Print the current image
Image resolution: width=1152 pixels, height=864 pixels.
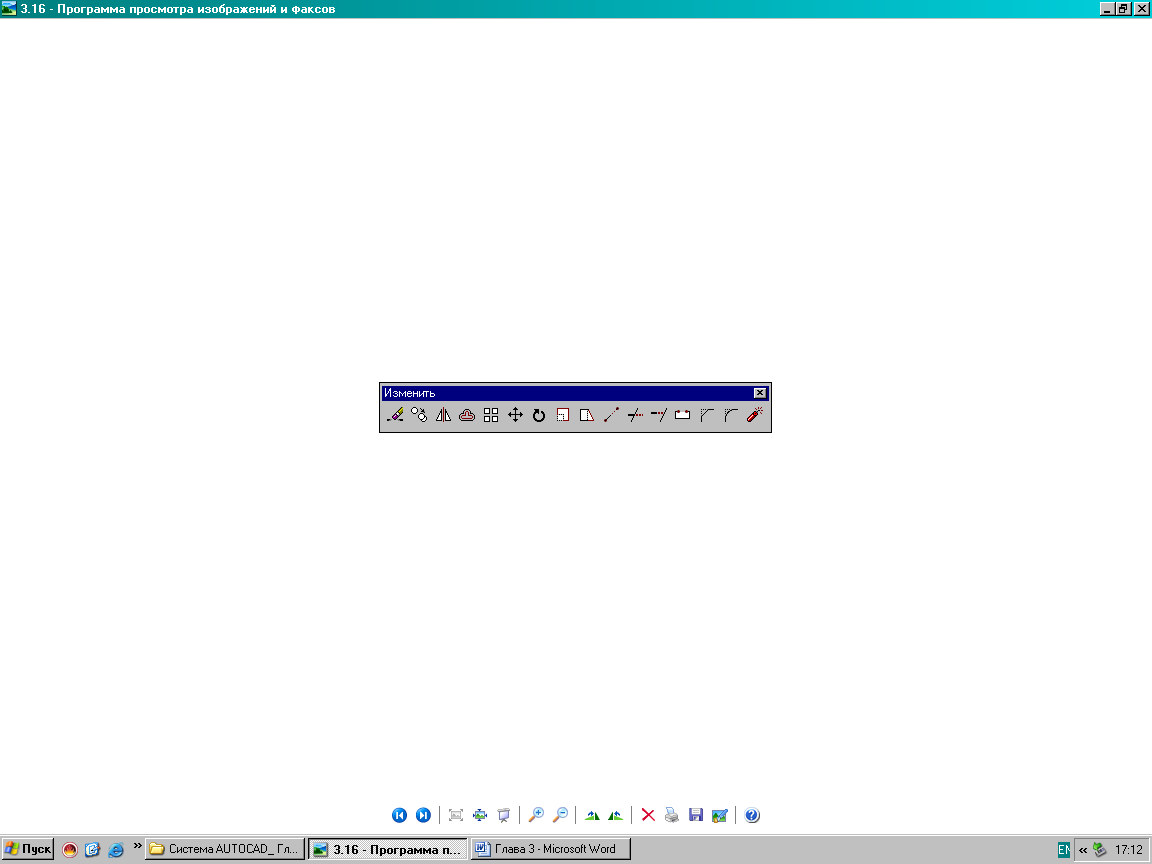click(x=672, y=815)
